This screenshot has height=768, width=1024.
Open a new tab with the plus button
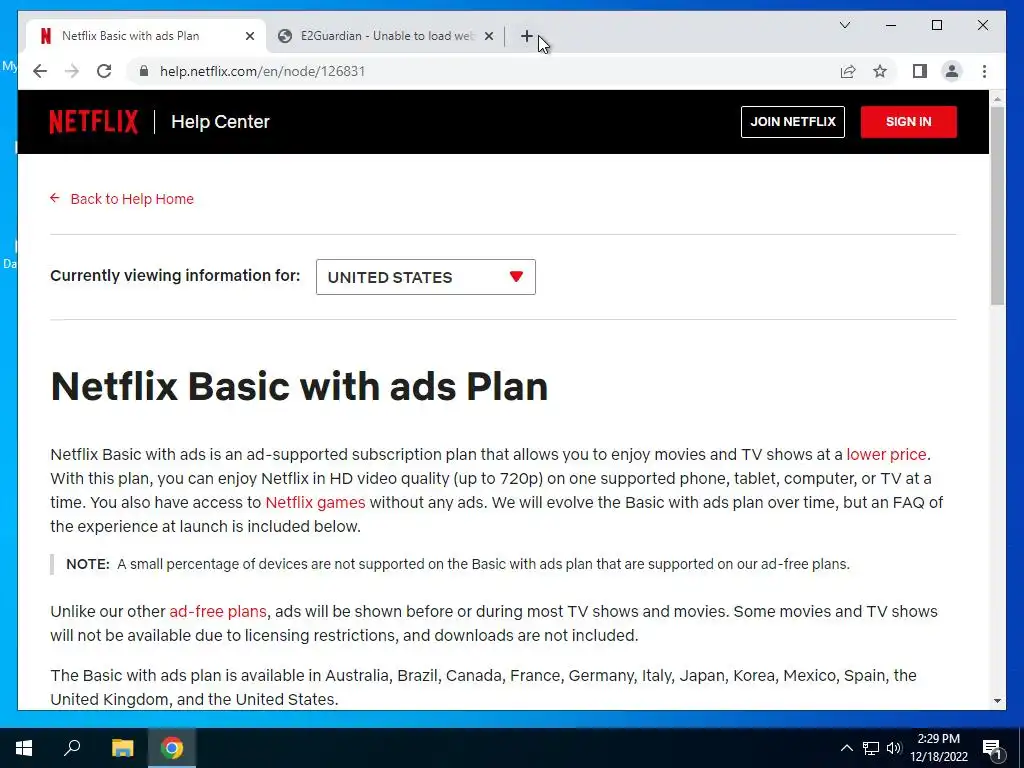pos(526,36)
